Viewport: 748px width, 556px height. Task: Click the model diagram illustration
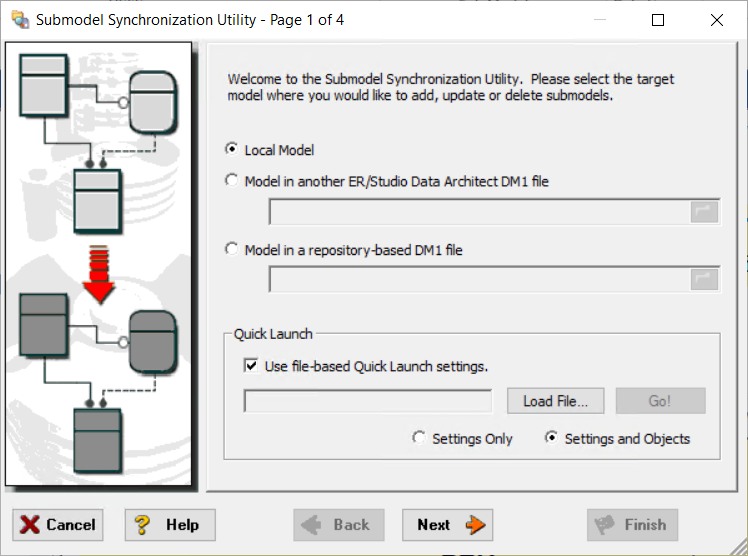point(99,264)
